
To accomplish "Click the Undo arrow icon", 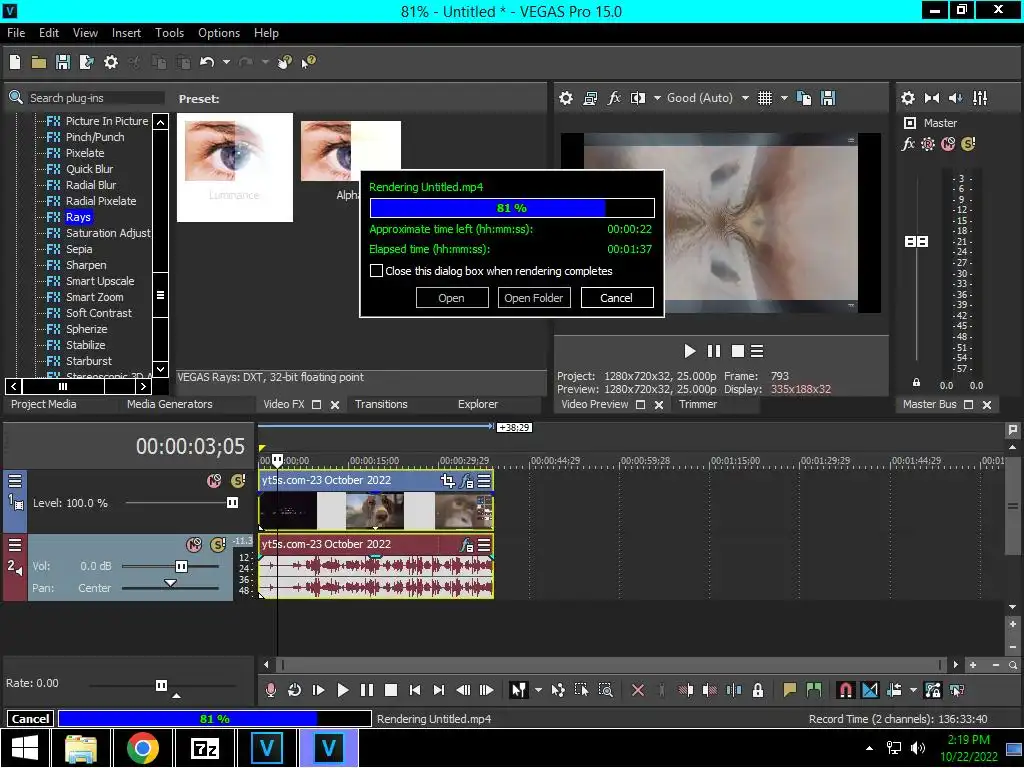I will point(207,62).
